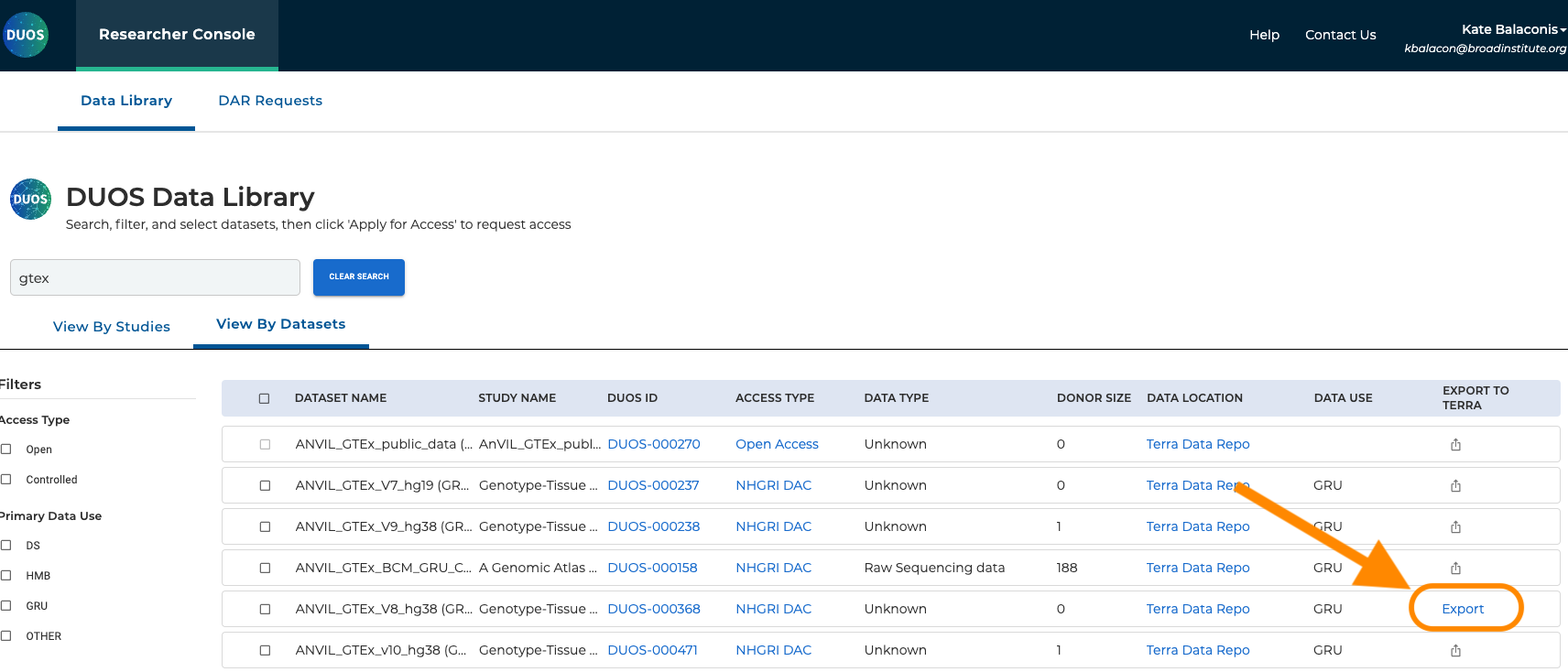Toggle select-all checkbox in table header
Viewport: 1568px width, 672px height.
[264, 398]
